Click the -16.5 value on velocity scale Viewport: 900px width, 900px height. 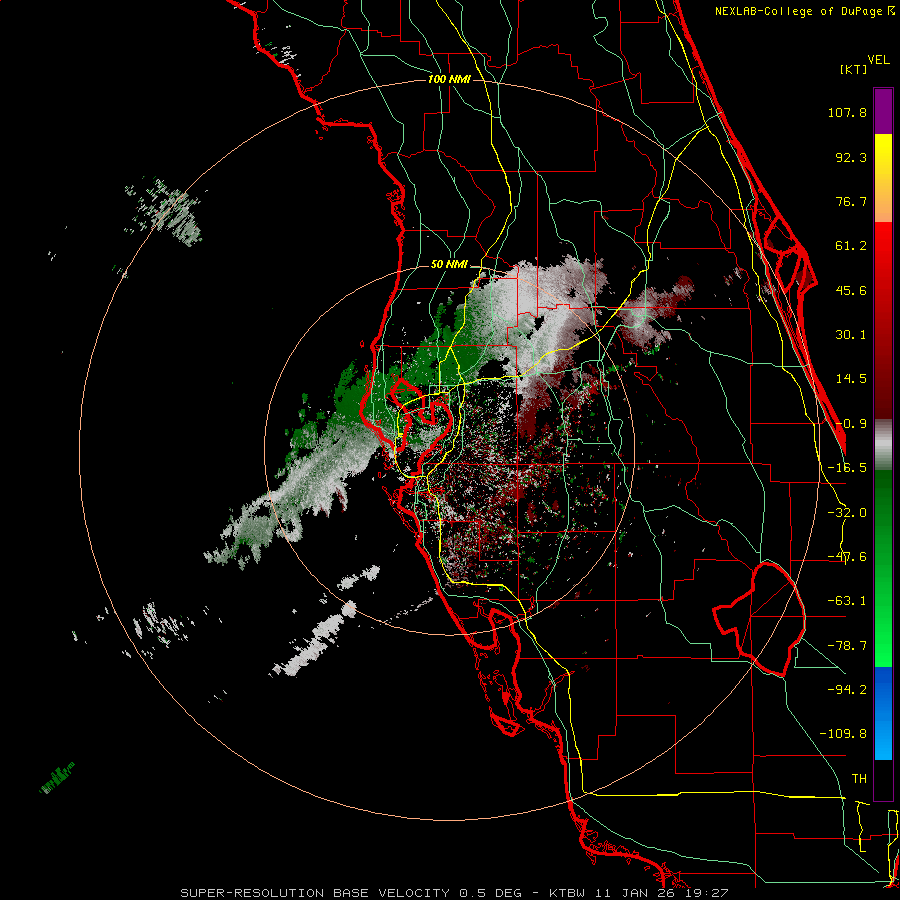pyautogui.click(x=847, y=468)
